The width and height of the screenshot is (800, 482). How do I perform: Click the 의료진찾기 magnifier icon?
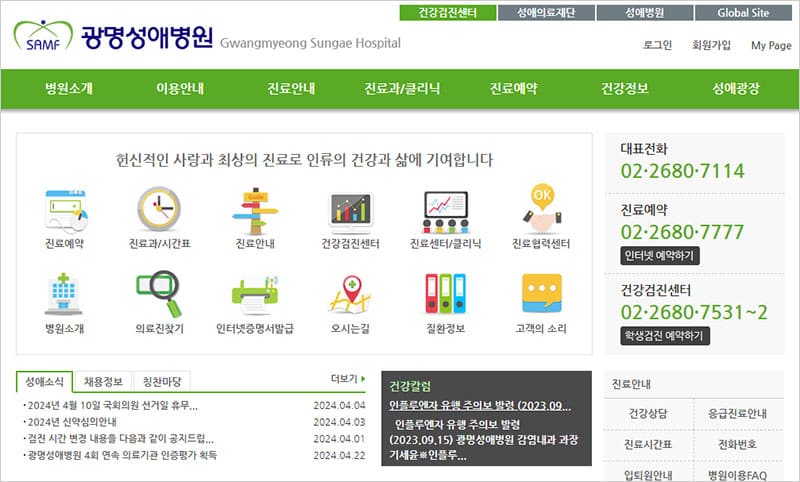click(x=159, y=294)
